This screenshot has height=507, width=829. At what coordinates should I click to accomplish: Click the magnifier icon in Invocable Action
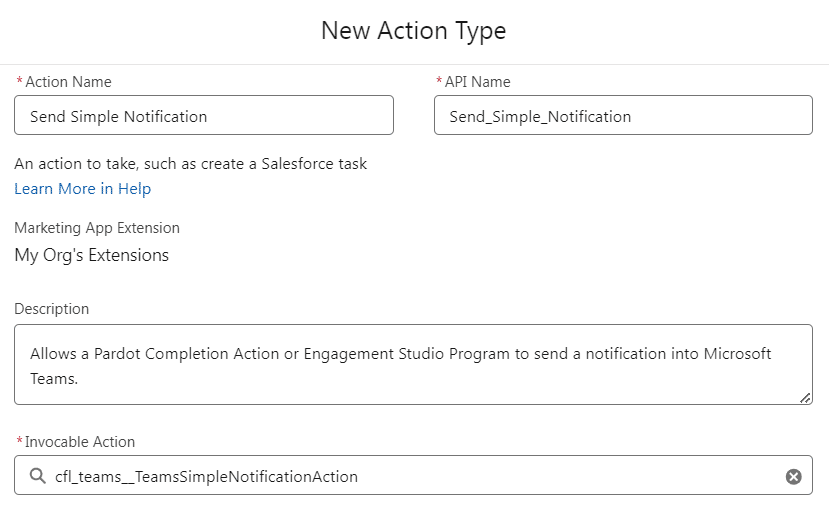coord(38,476)
